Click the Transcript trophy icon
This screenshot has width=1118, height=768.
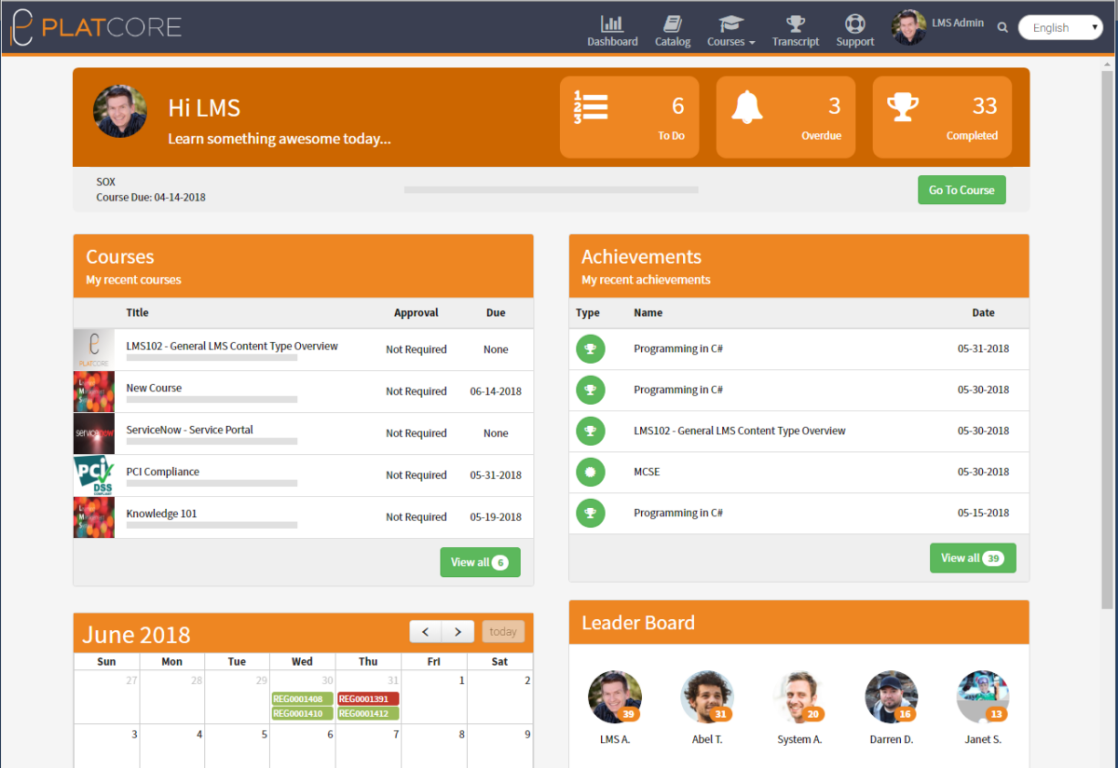(795, 24)
